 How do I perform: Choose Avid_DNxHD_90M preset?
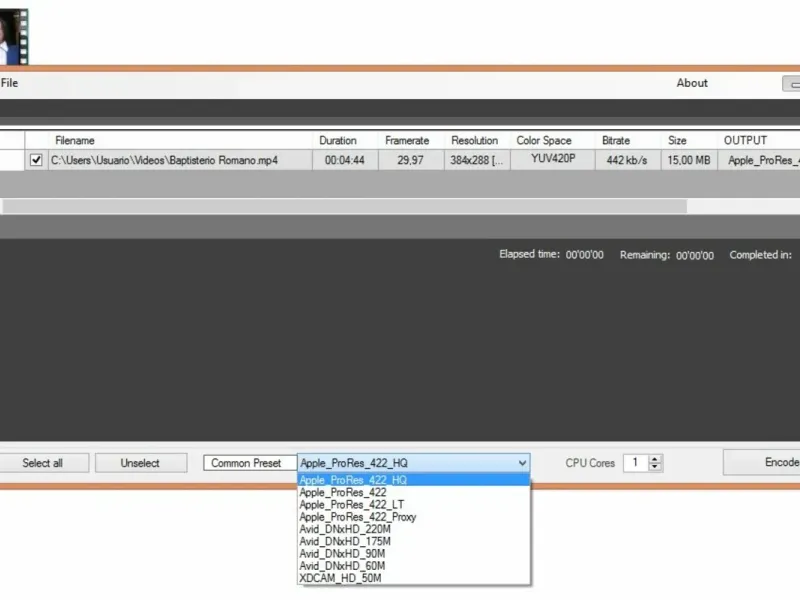[413, 554]
